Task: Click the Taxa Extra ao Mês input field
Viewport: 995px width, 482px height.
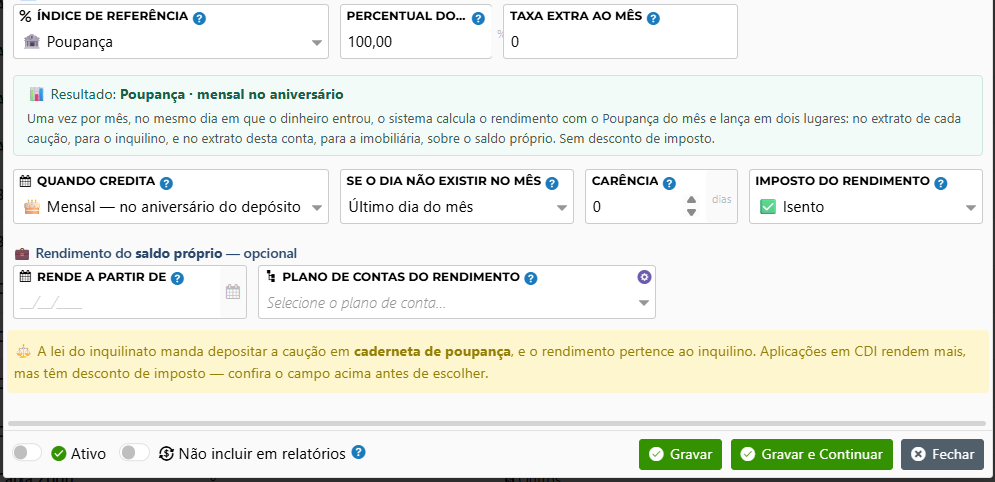Action: (620, 42)
